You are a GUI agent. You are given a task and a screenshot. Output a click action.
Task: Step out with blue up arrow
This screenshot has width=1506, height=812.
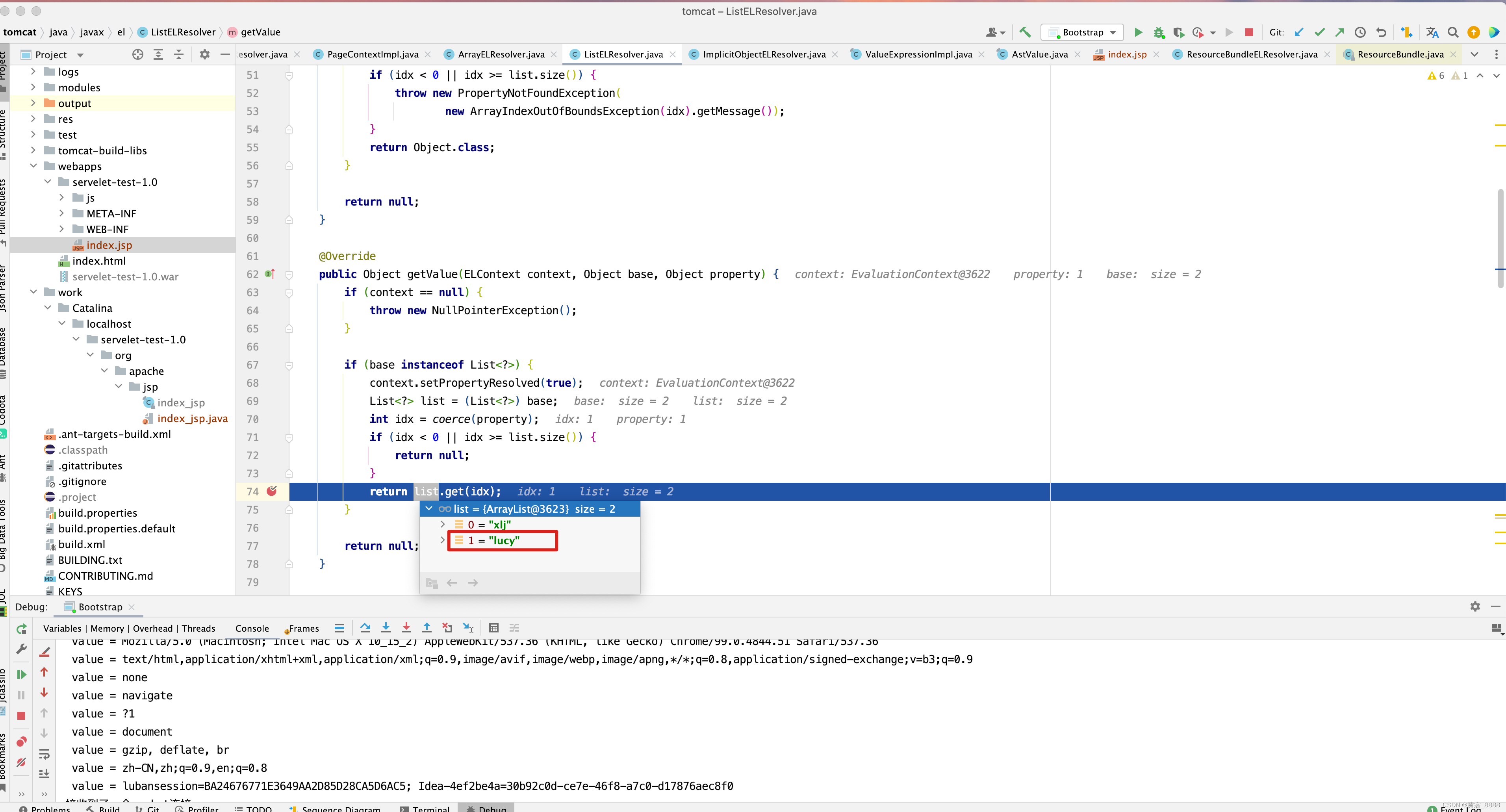click(427, 628)
